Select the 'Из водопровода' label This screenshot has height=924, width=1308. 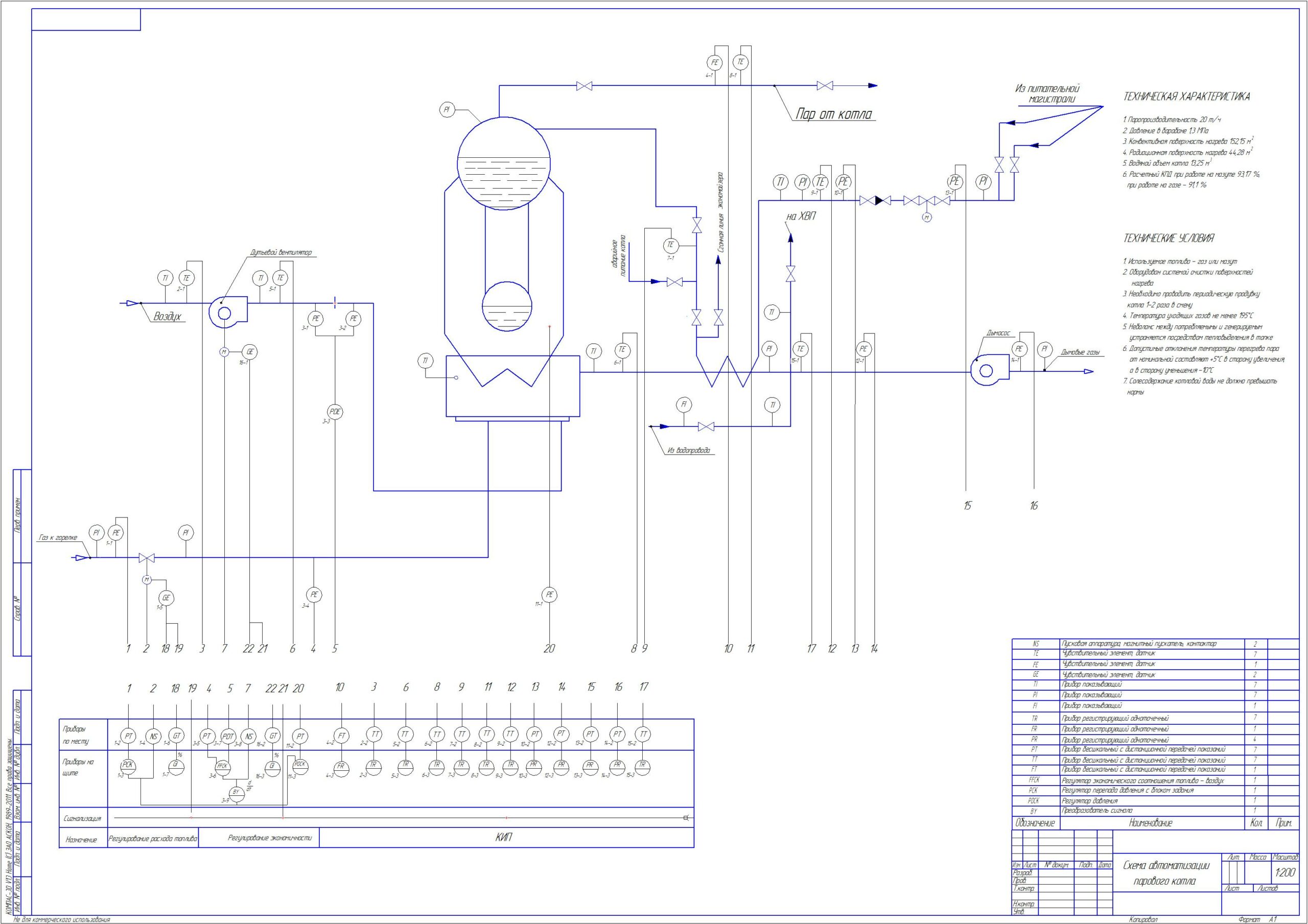[x=689, y=450]
